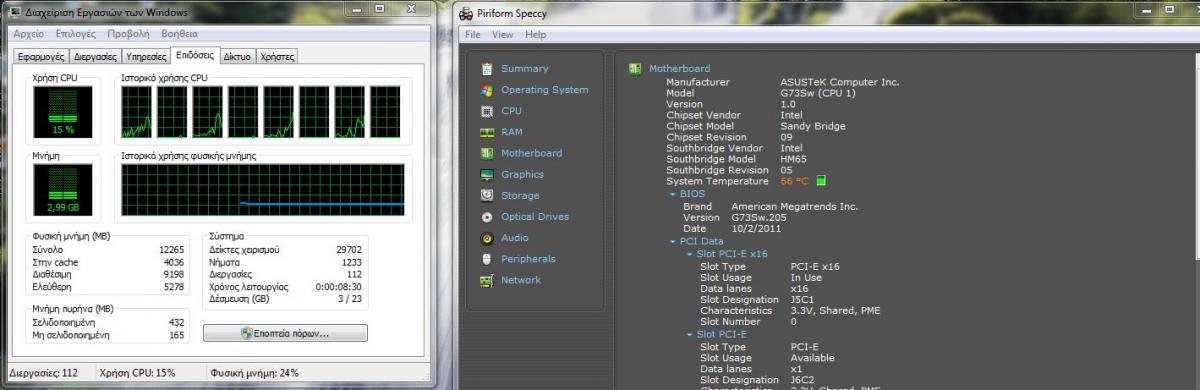Switch to the Χρήστες tab
This screenshot has width=1200, height=390.
tap(277, 57)
